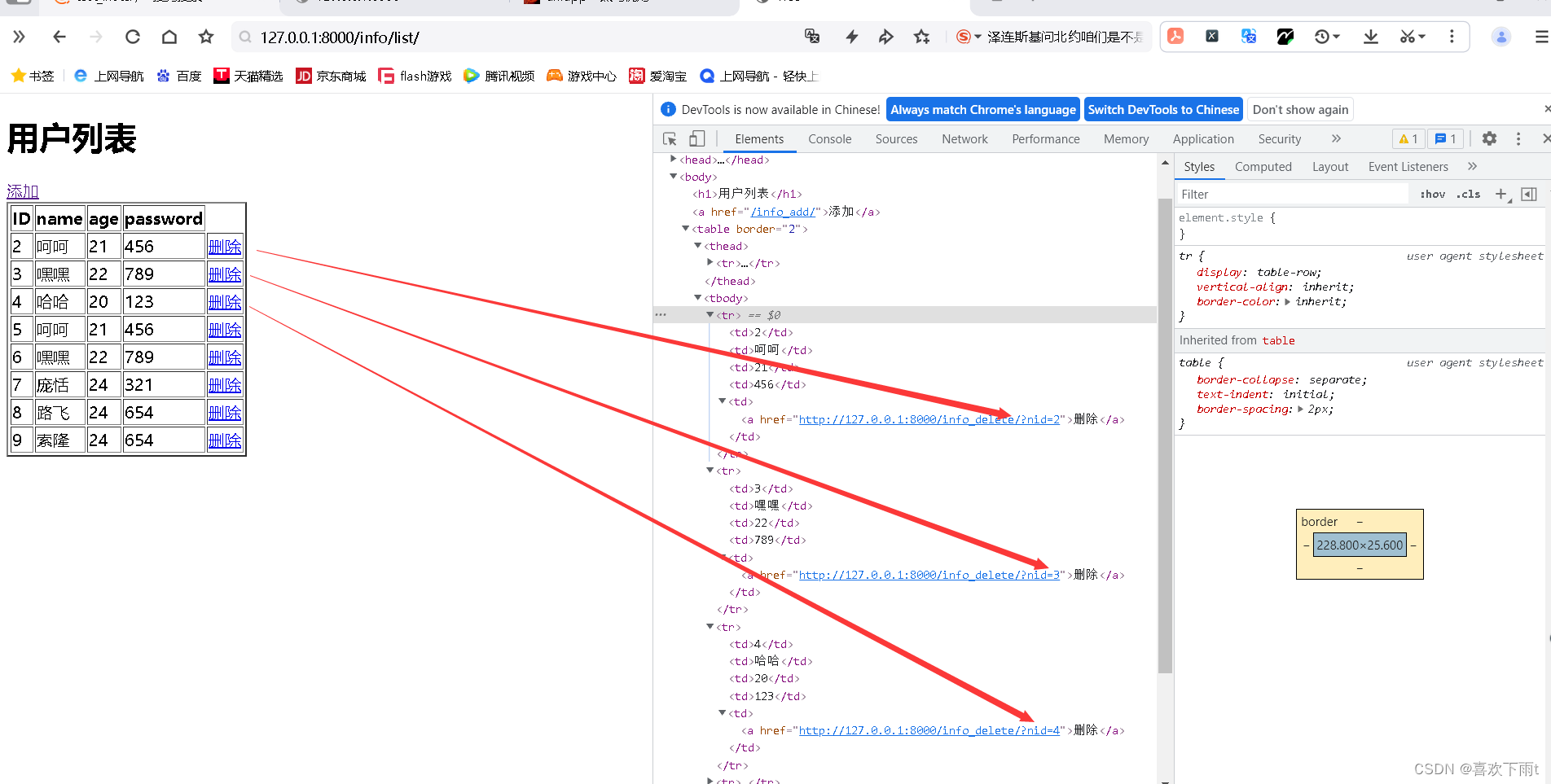Open the 腾讯视频 bookmark
The height and width of the screenshot is (784, 1551).
pos(499,76)
